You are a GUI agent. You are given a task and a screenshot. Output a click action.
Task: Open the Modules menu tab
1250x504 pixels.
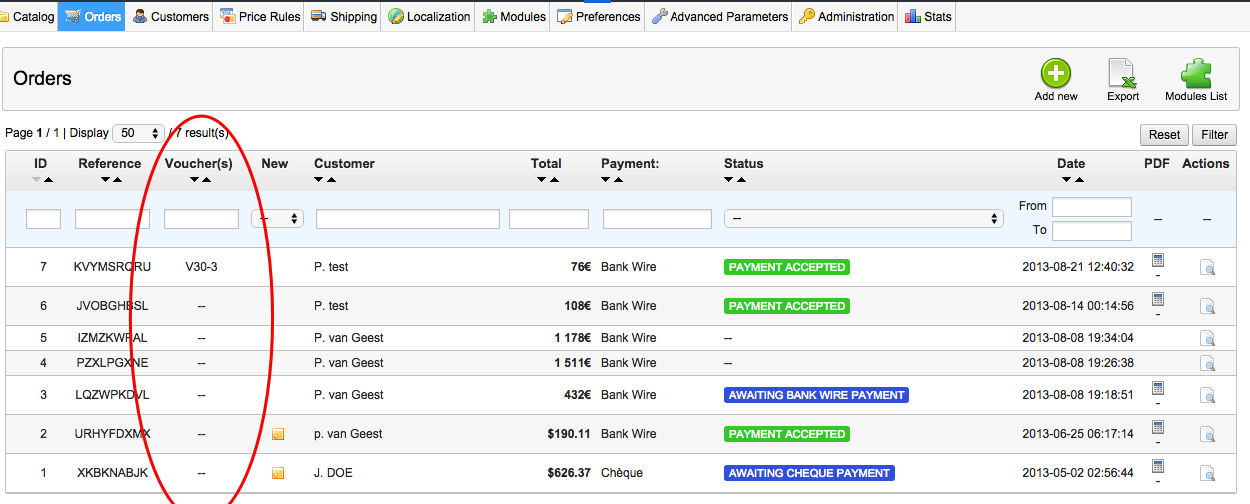tap(513, 16)
